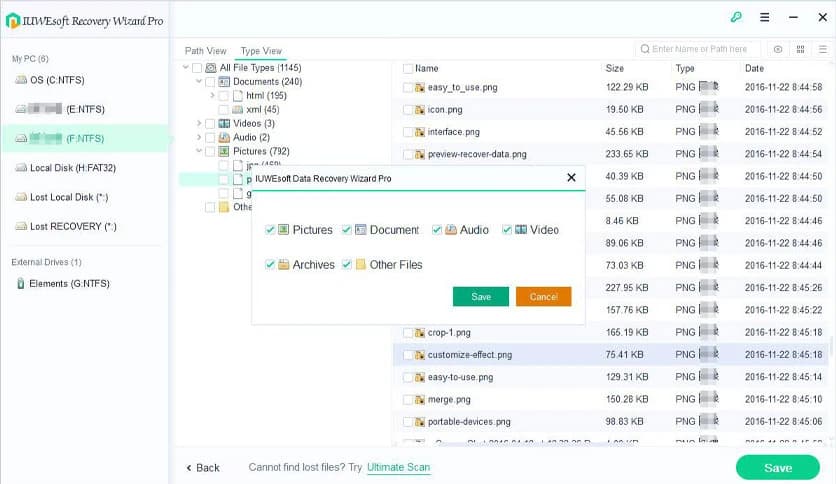The height and width of the screenshot is (484, 836).
Task: Click the IUWEsoft logo icon
Action: click(12, 21)
